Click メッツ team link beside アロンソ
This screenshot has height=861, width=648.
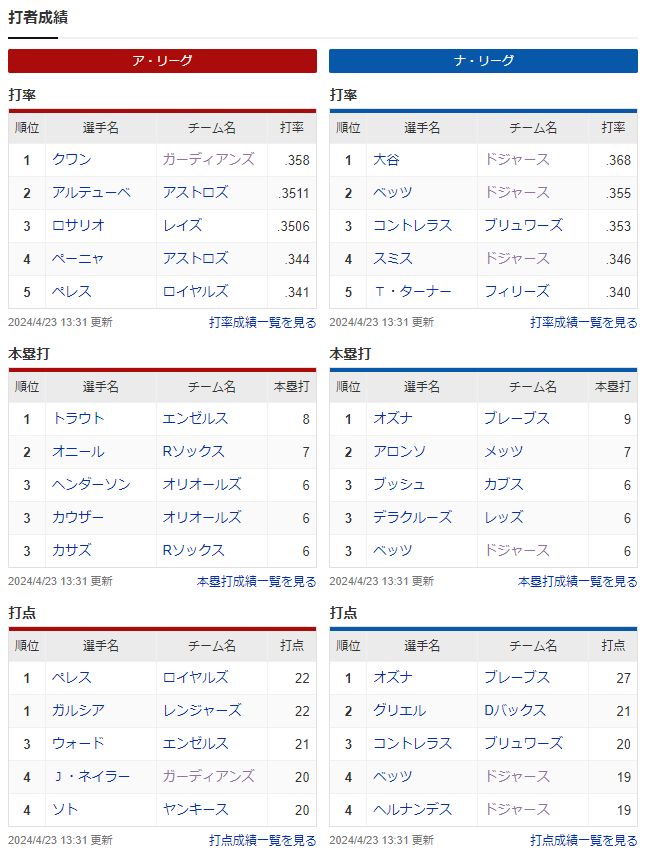[504, 451]
